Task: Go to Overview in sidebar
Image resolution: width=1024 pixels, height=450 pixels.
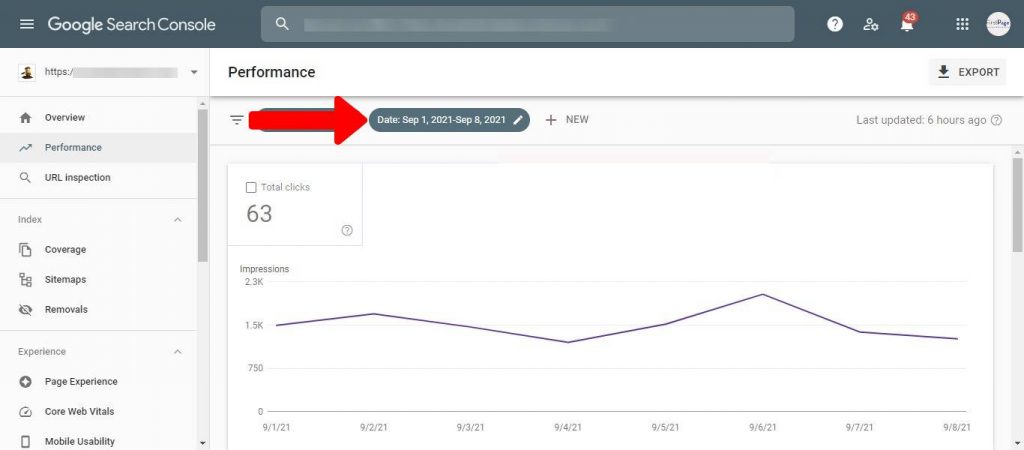Action: pos(64,118)
